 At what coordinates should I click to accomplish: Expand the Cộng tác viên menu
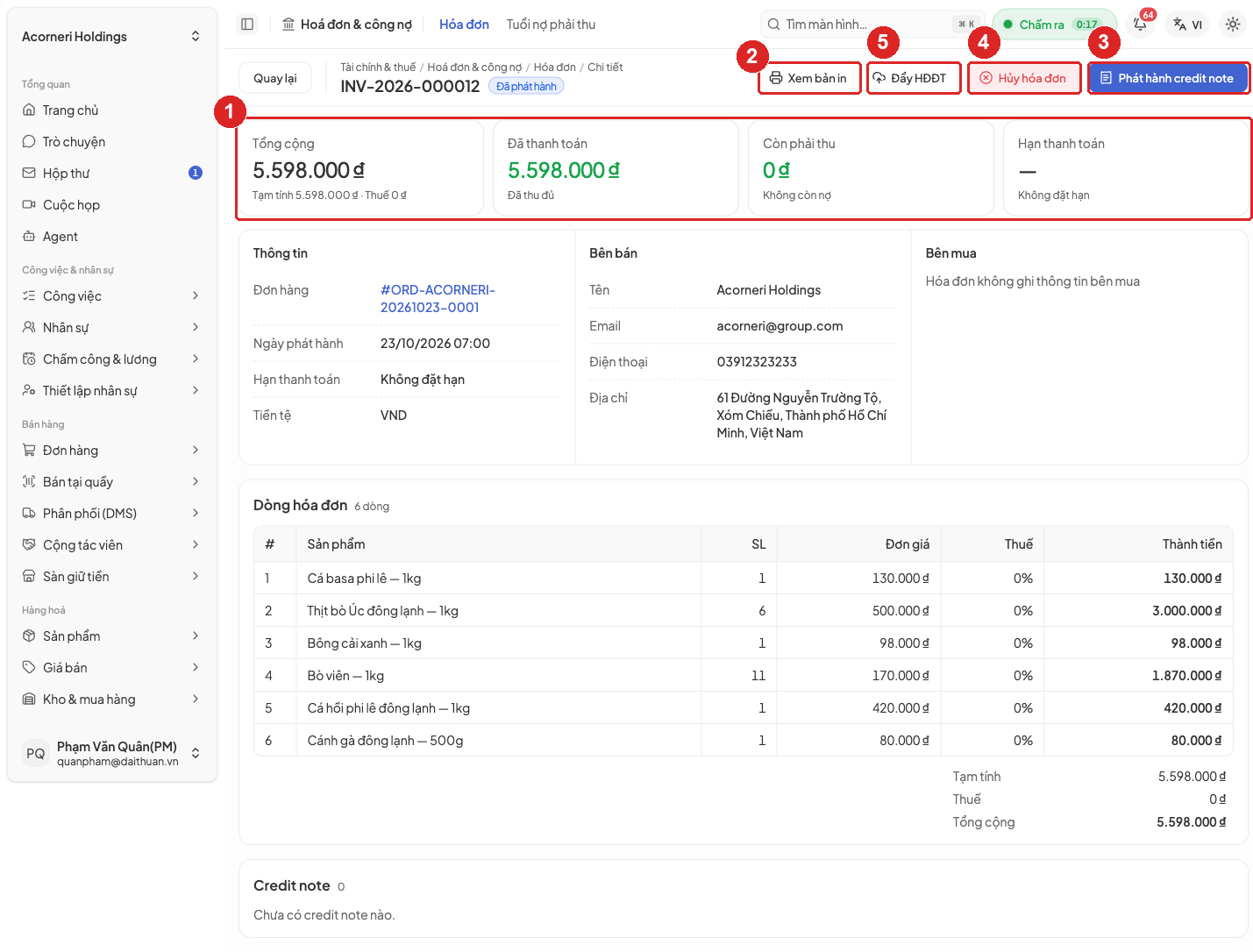pos(112,545)
